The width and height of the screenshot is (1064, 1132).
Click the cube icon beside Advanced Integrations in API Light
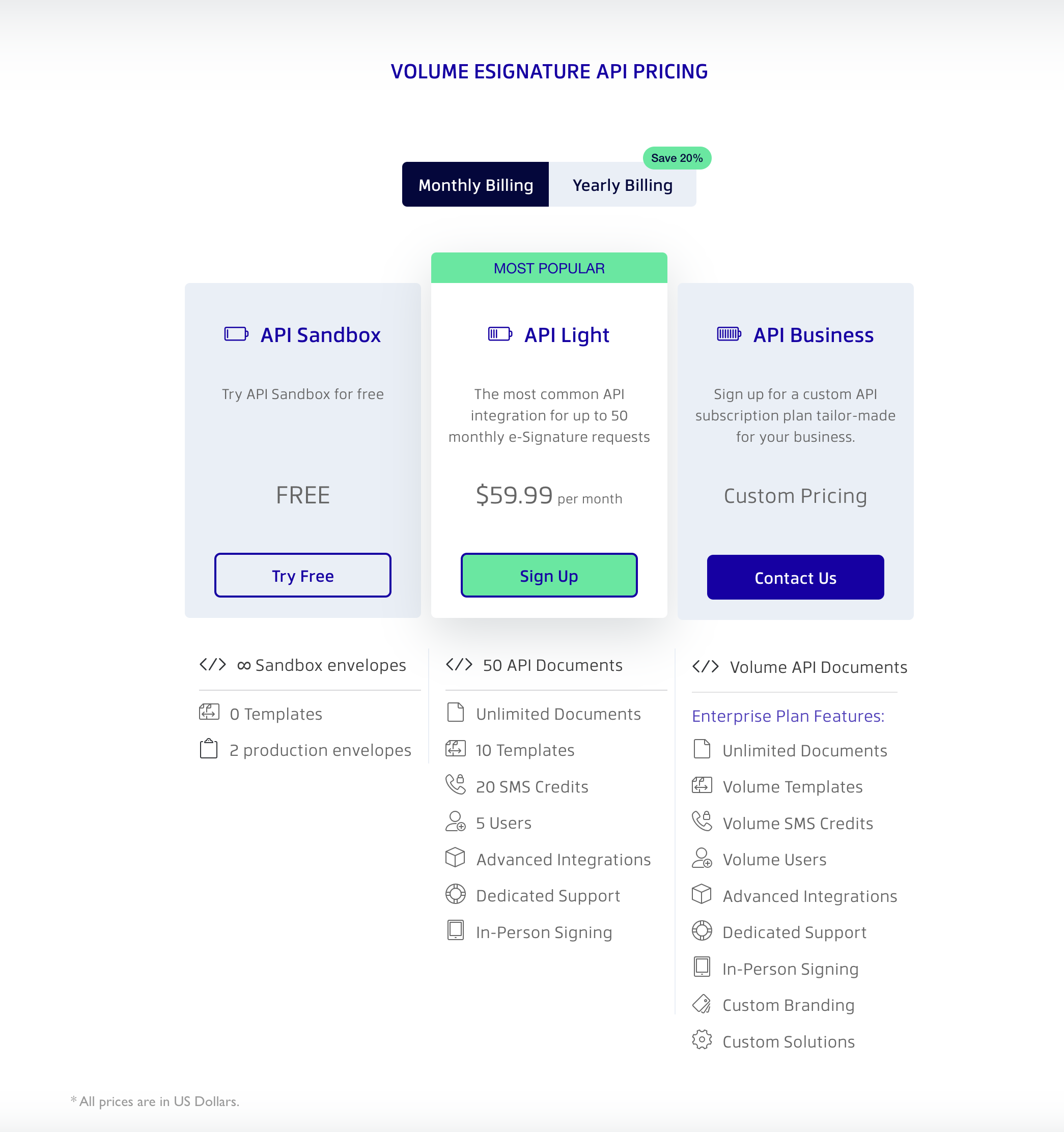[455, 858]
